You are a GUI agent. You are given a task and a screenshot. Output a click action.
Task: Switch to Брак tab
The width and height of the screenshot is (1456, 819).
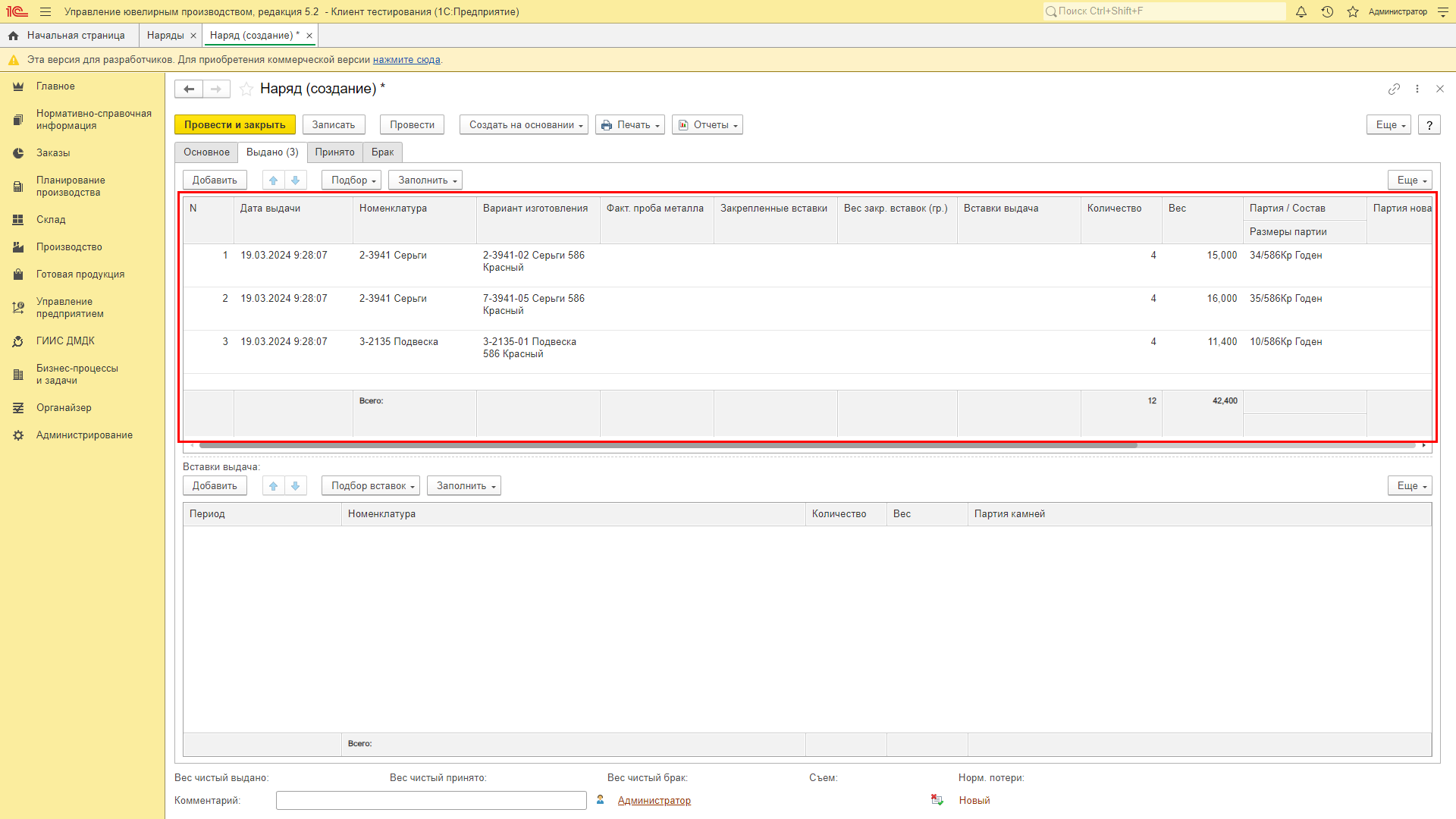(x=382, y=152)
